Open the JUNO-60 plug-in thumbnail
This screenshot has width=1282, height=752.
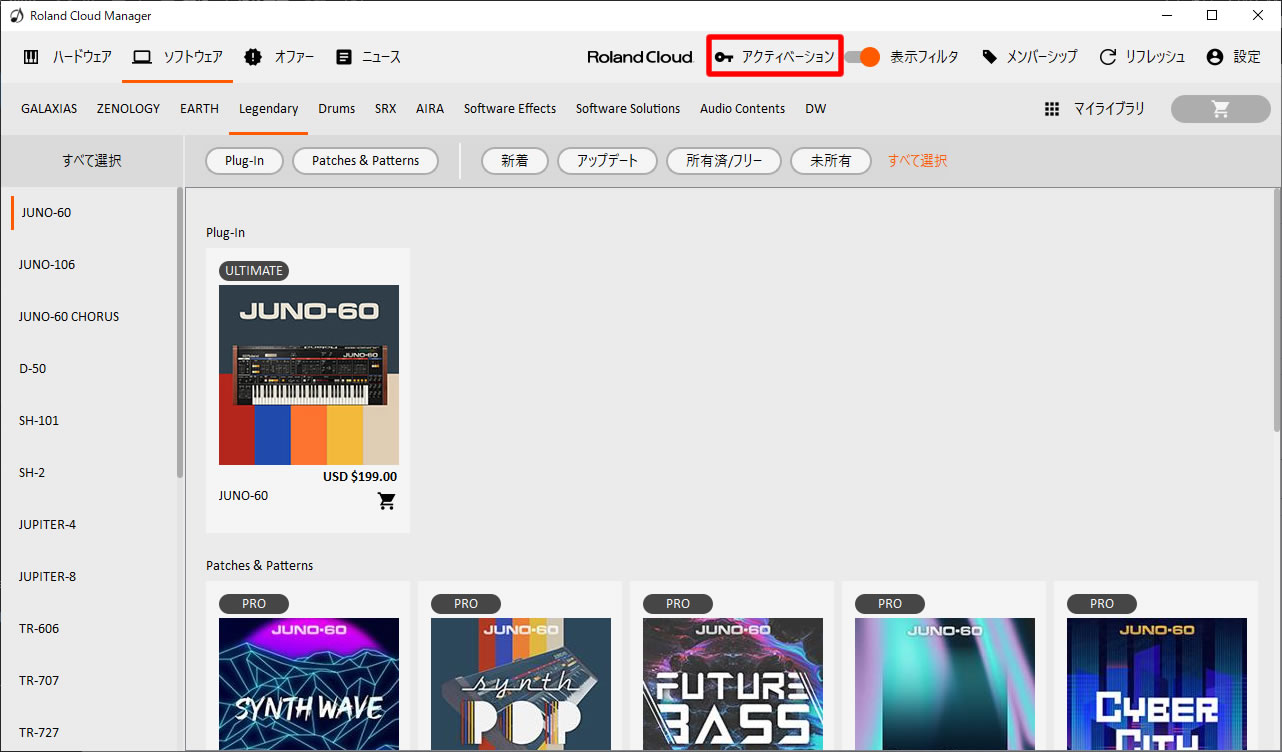tap(309, 375)
